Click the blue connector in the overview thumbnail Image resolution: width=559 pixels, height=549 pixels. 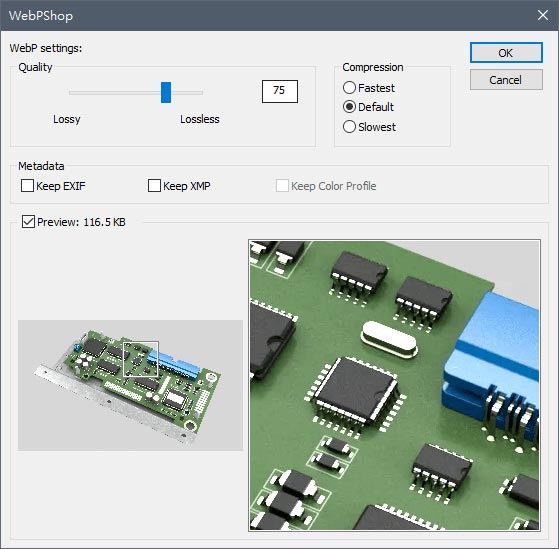(x=175, y=365)
